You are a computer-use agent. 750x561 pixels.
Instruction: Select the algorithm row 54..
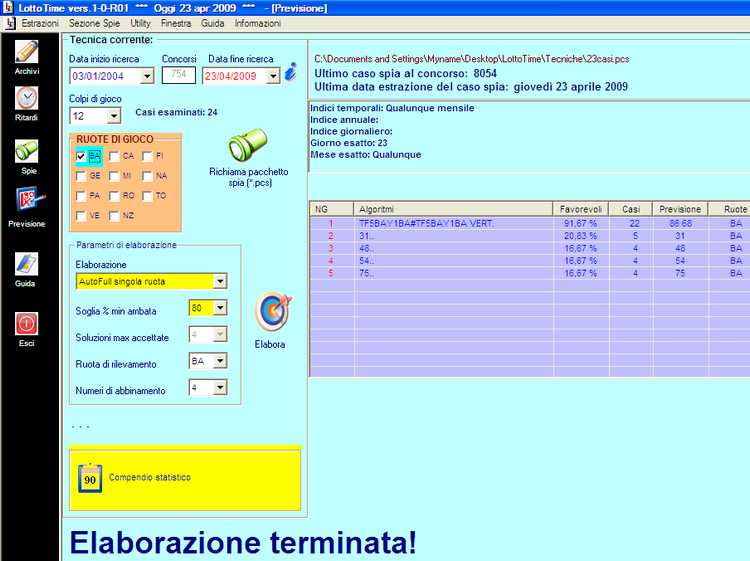(x=530, y=261)
